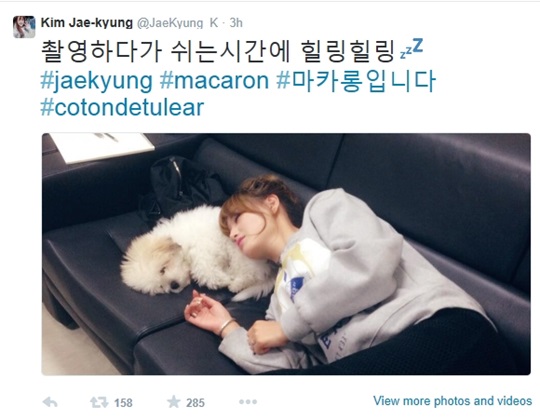This screenshot has width=540, height=419.
Task: Click the paper sheet on the sofa in photo
Action: [102, 146]
